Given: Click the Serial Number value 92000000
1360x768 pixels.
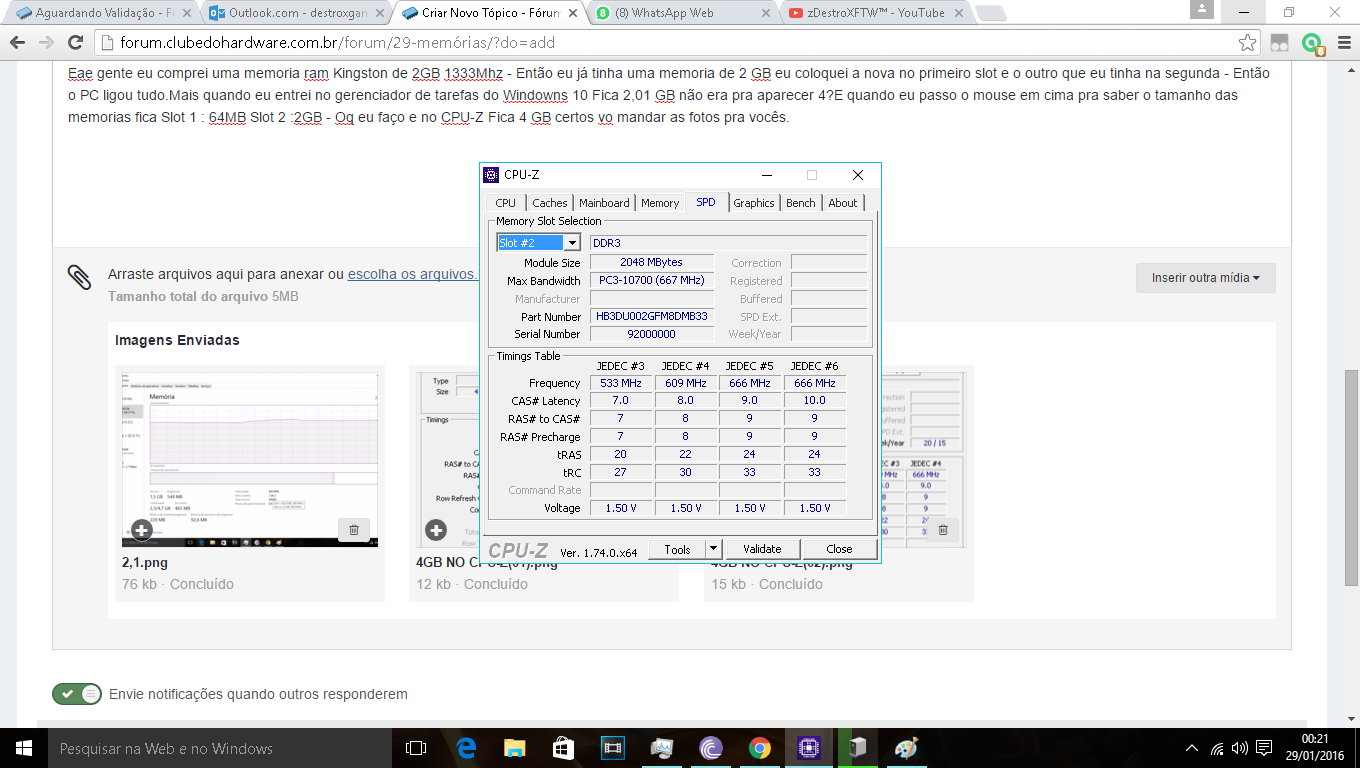Looking at the screenshot, I should tap(652, 334).
